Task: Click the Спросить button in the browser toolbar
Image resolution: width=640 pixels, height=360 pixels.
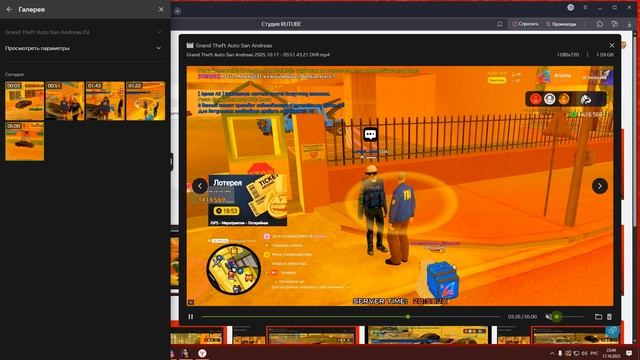Action: 525,24
